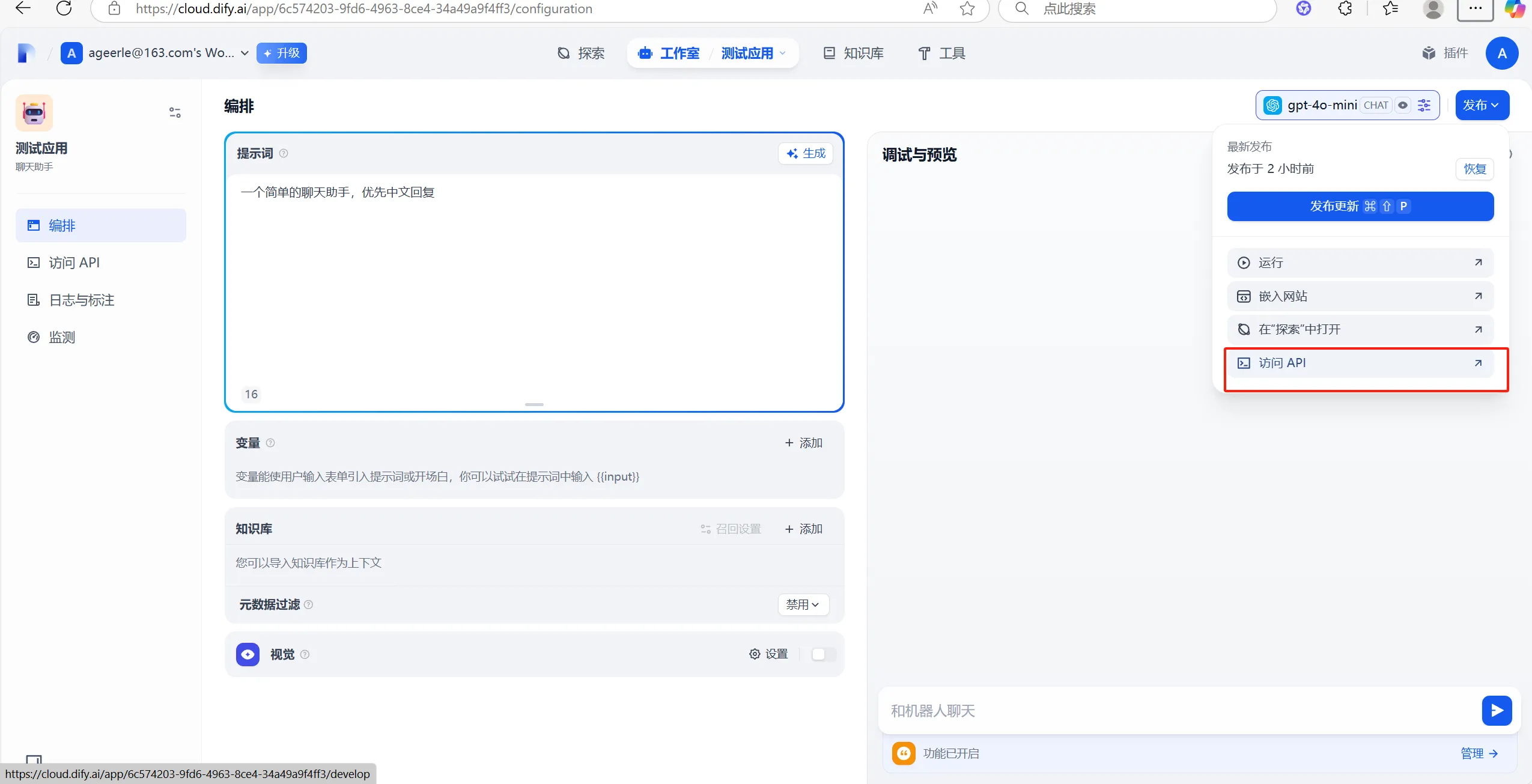Click the send message icon in chat
Image resolution: width=1532 pixels, height=784 pixels.
1497,711
